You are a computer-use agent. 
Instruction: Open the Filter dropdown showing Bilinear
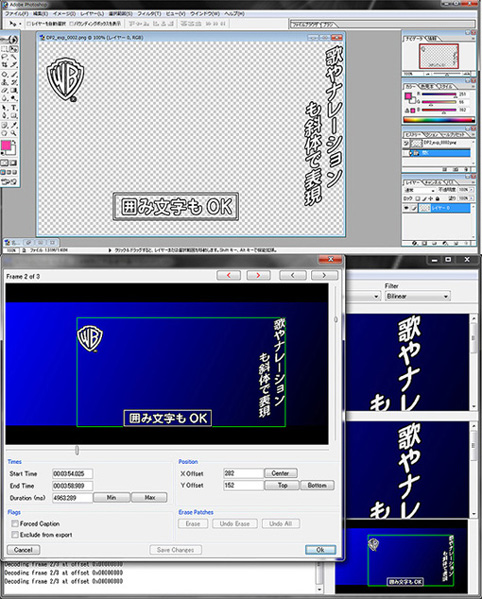(417, 296)
